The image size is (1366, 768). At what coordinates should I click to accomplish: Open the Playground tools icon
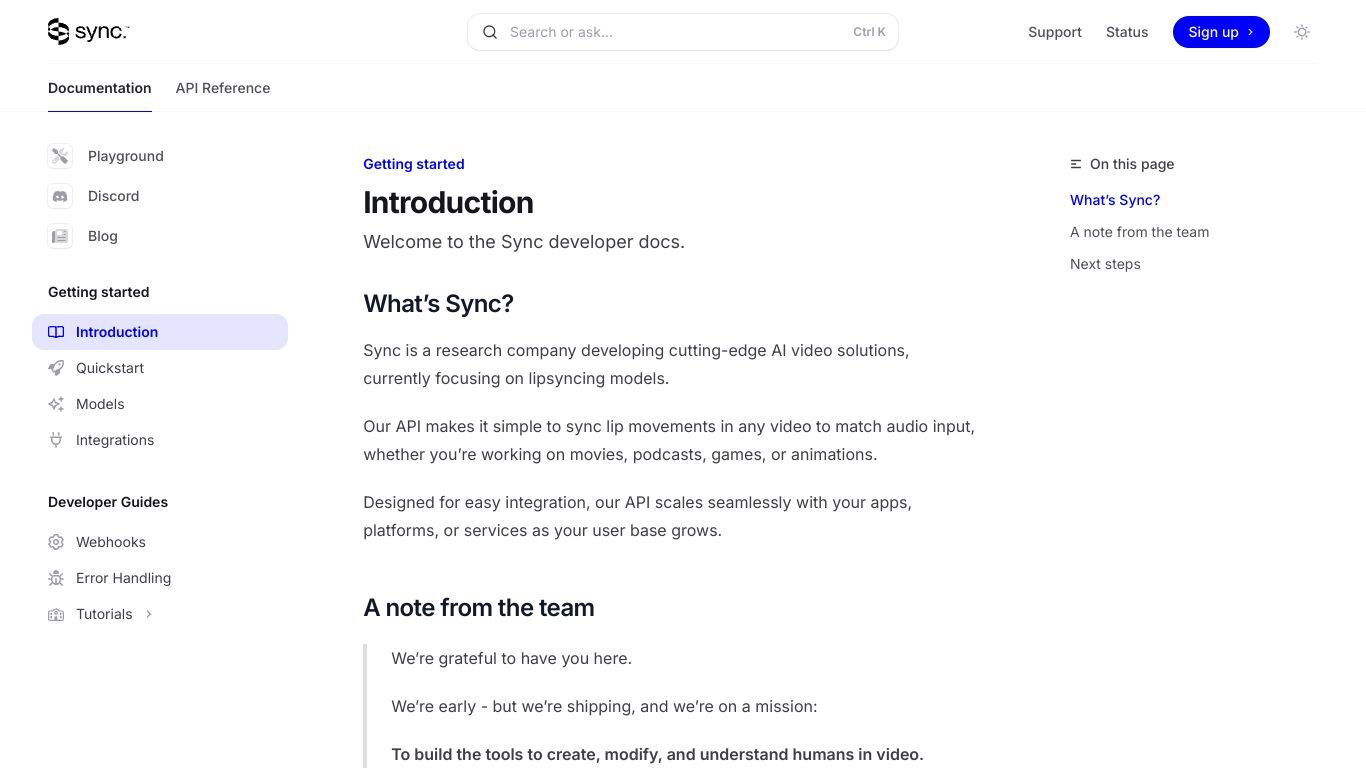pos(60,156)
